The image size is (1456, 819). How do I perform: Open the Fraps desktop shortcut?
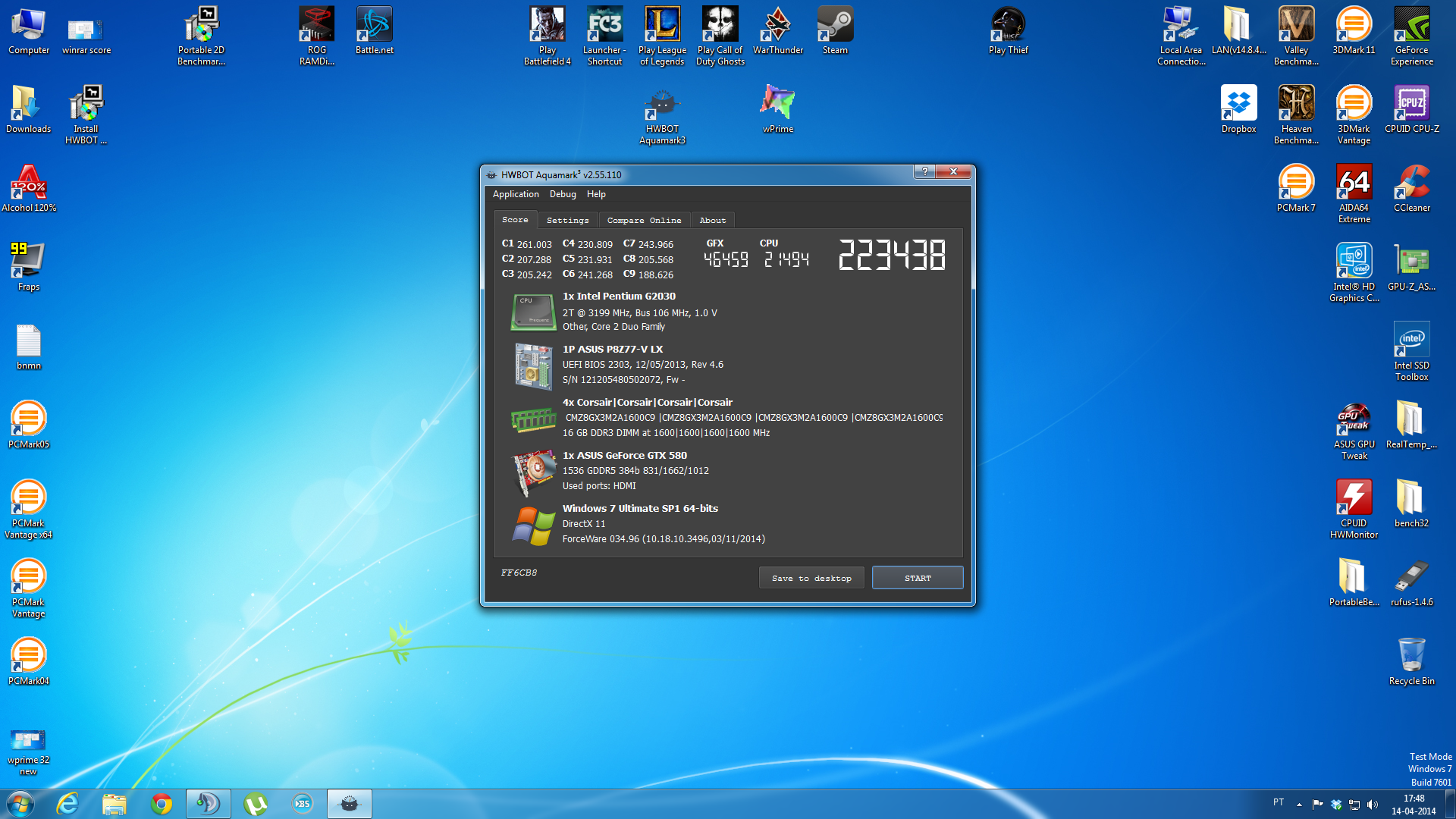(x=29, y=267)
